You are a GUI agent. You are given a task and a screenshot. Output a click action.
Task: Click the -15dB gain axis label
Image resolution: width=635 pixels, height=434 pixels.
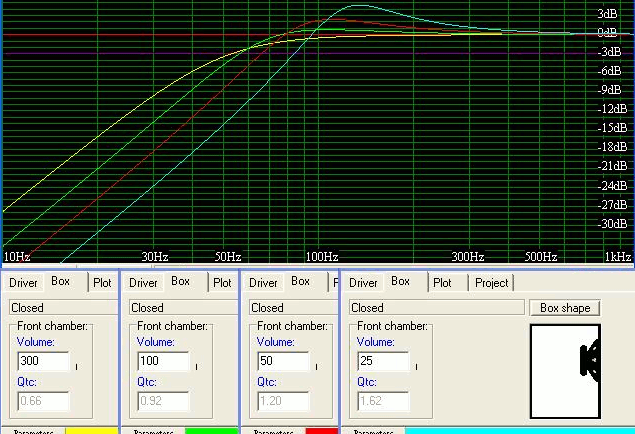(612, 128)
